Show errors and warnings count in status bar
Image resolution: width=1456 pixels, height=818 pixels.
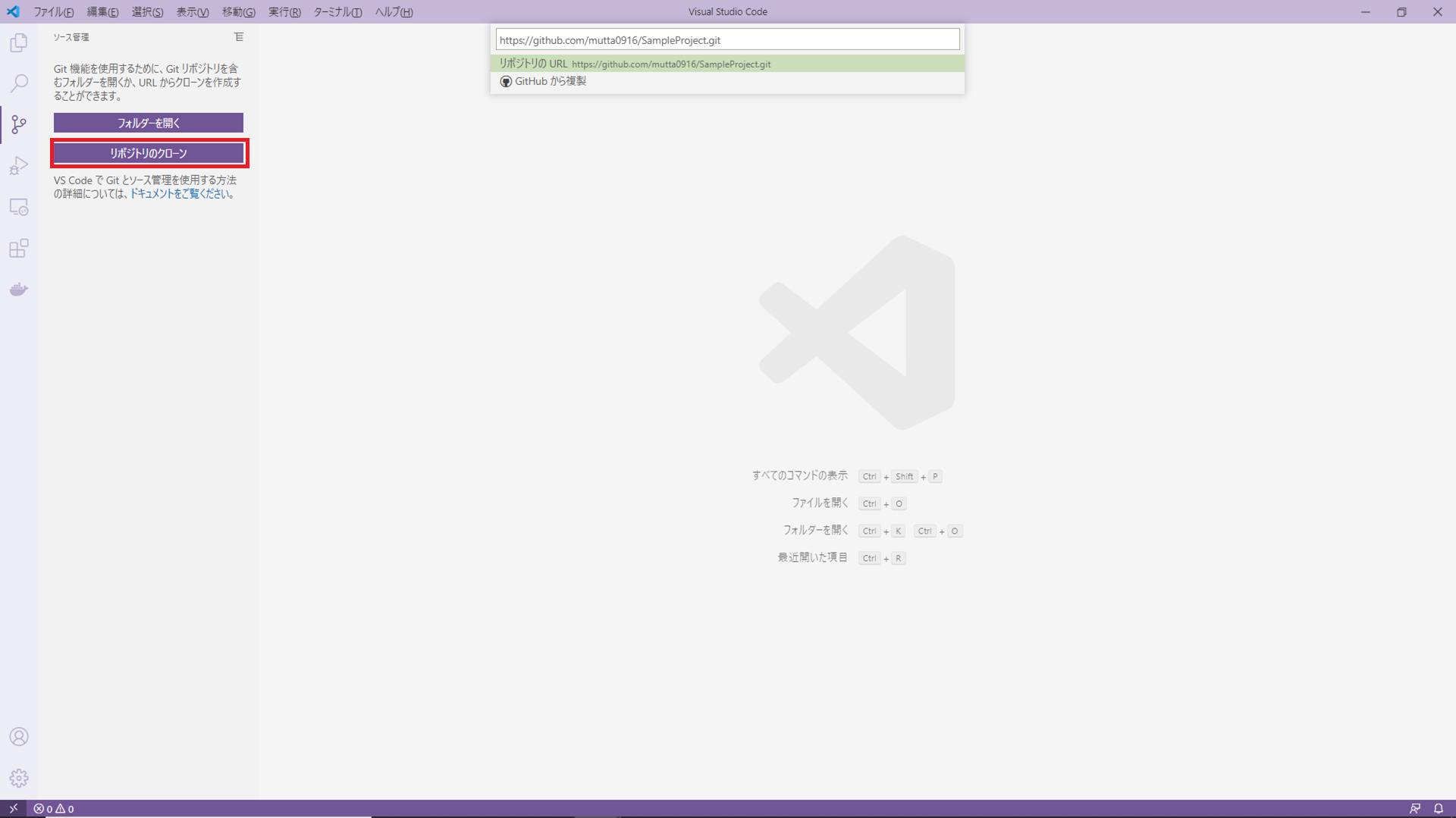[54, 809]
